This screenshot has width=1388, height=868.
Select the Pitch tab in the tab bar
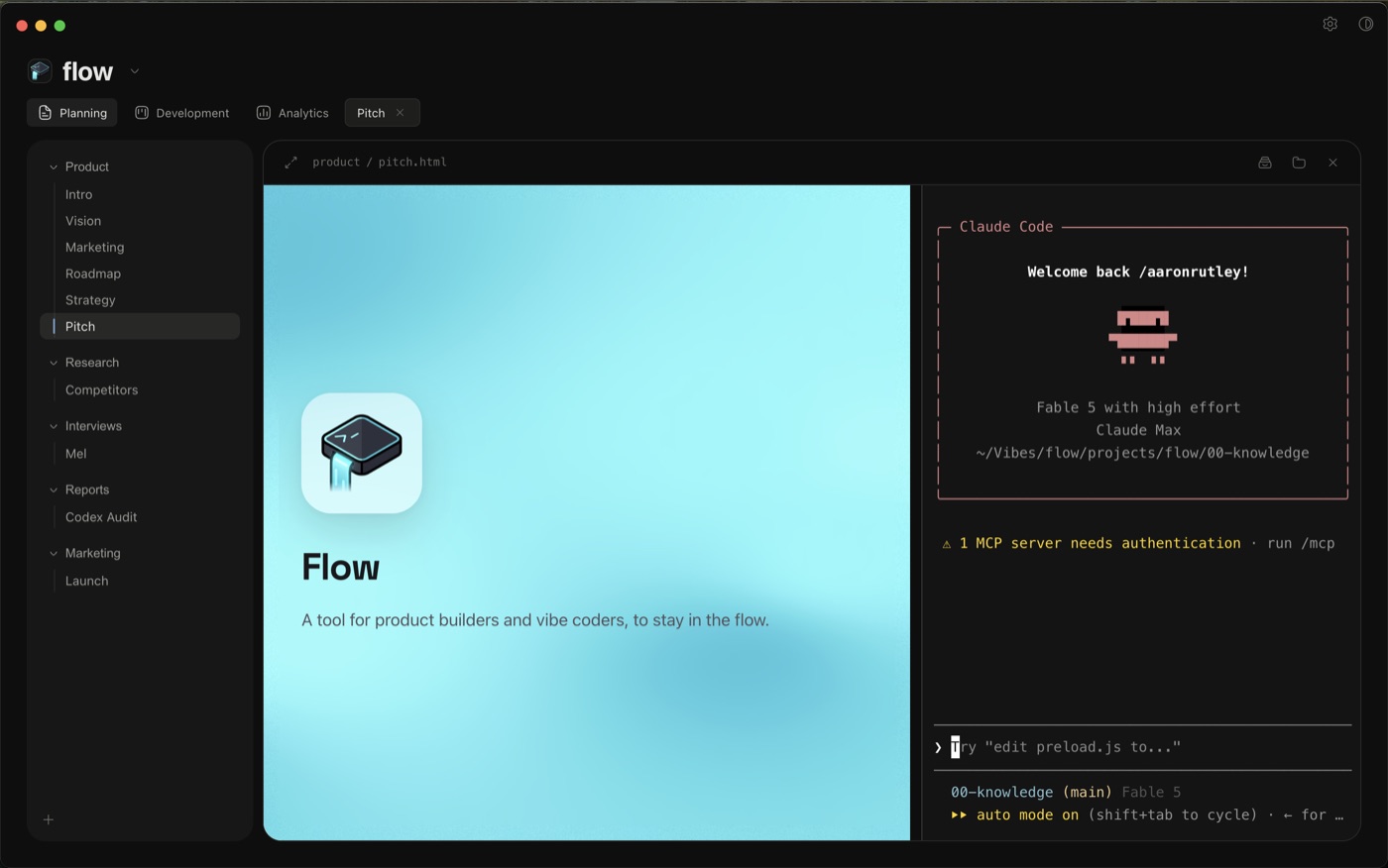pyautogui.click(x=371, y=113)
